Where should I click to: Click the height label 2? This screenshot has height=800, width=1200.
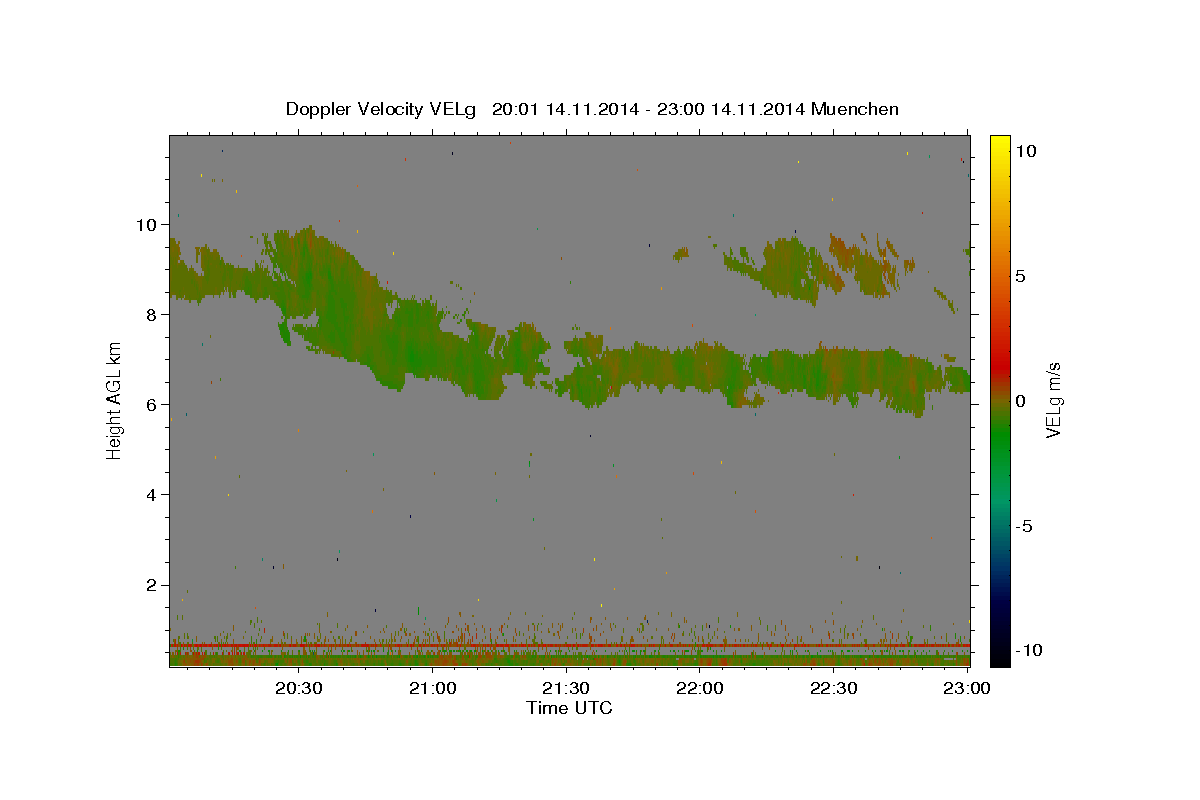(150, 585)
